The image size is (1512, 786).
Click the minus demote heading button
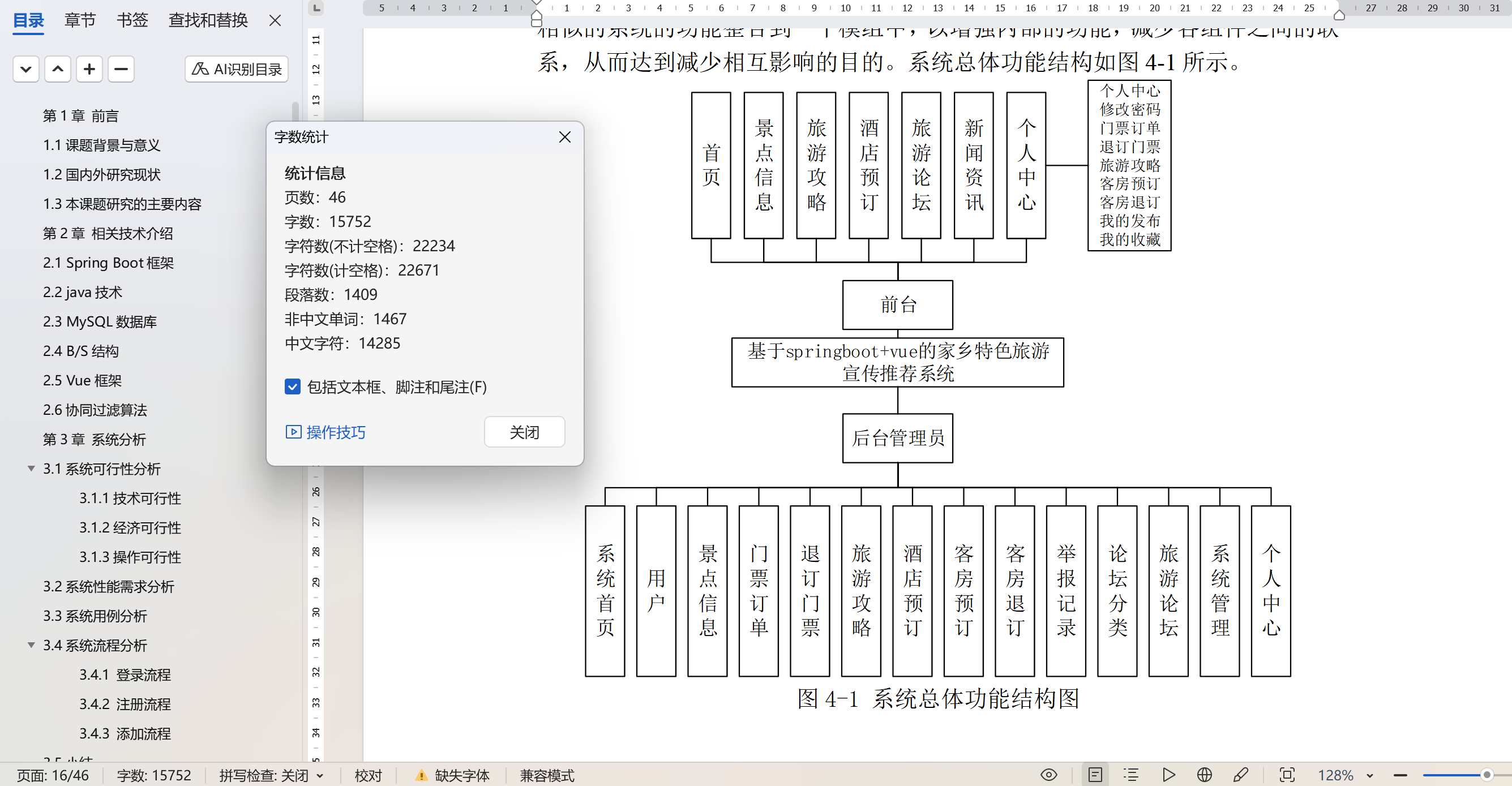[121, 69]
